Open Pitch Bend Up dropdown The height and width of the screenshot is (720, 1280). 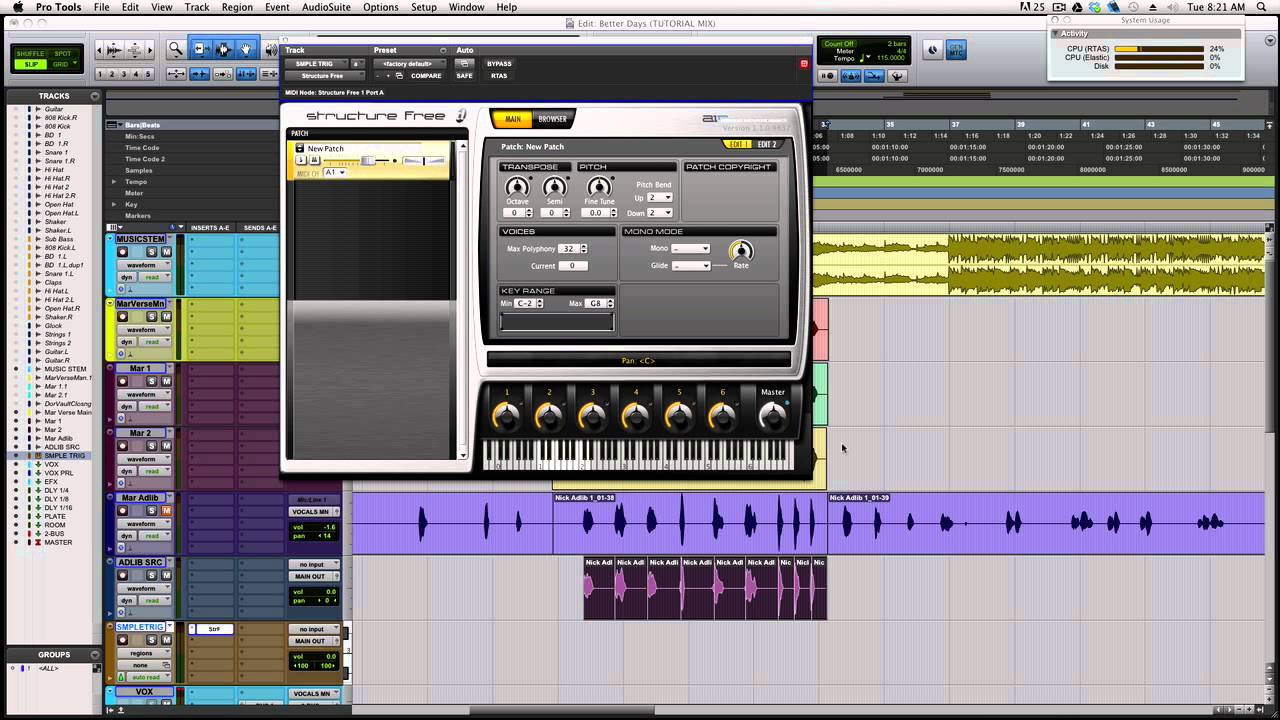pyautogui.click(x=659, y=197)
